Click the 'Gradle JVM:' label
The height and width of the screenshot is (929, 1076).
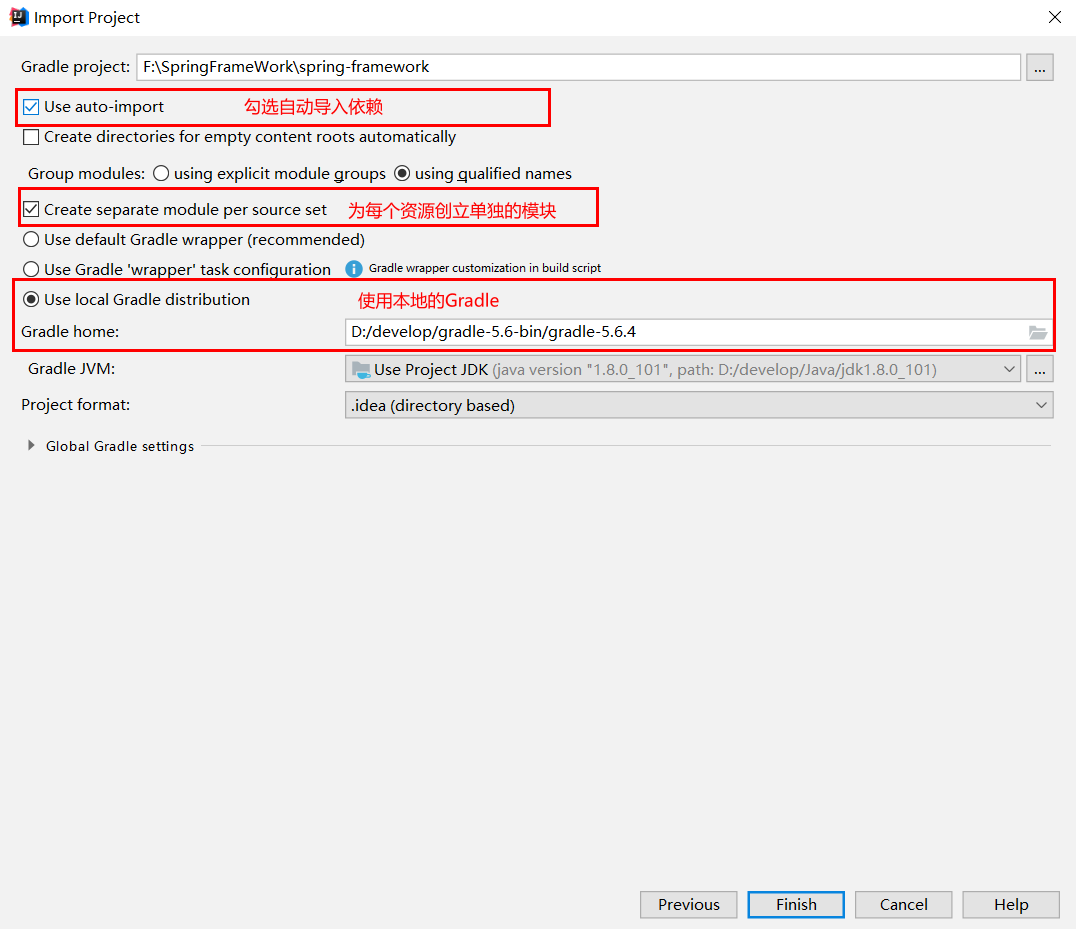click(71, 369)
